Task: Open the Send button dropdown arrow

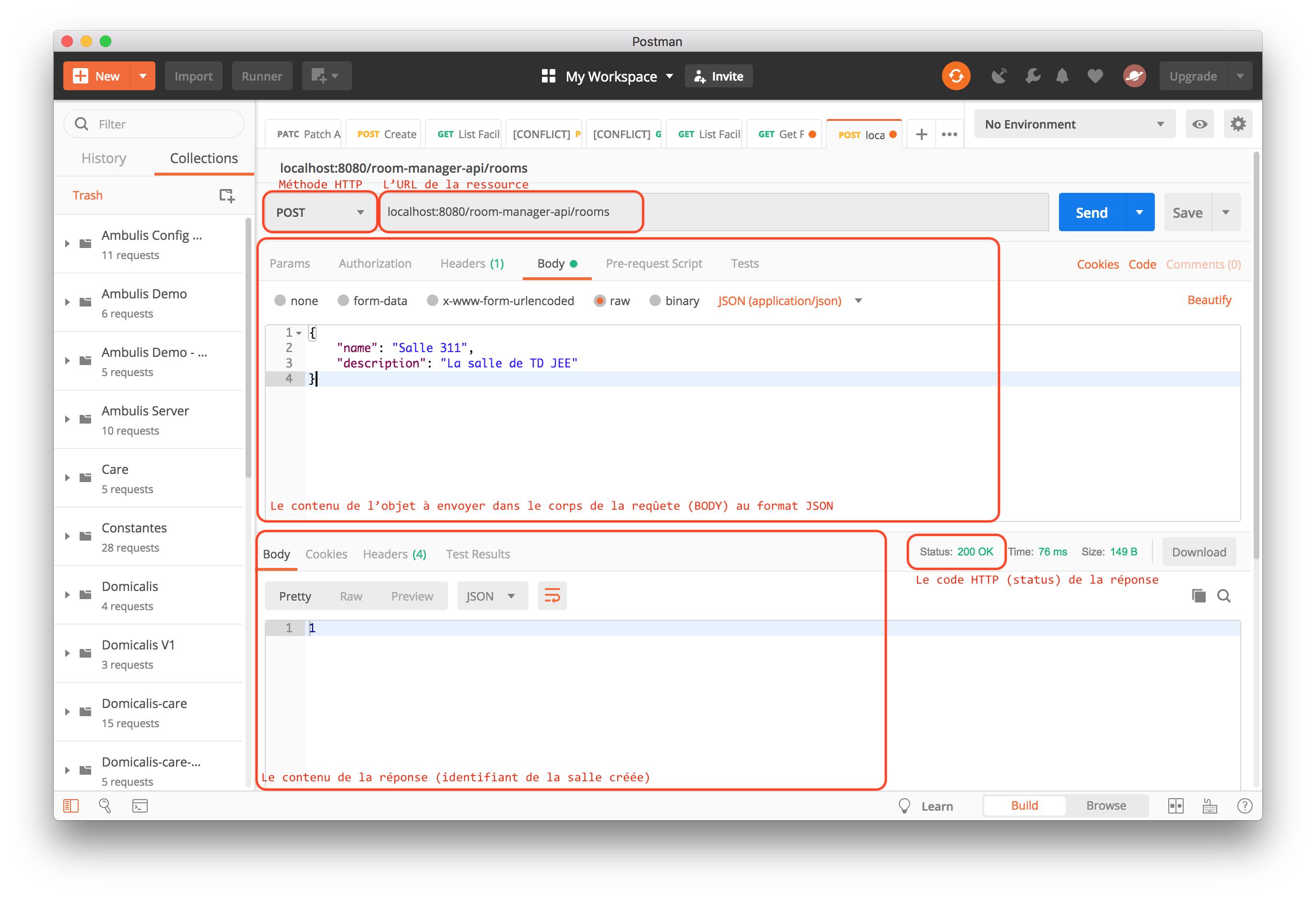Action: coord(1140,212)
